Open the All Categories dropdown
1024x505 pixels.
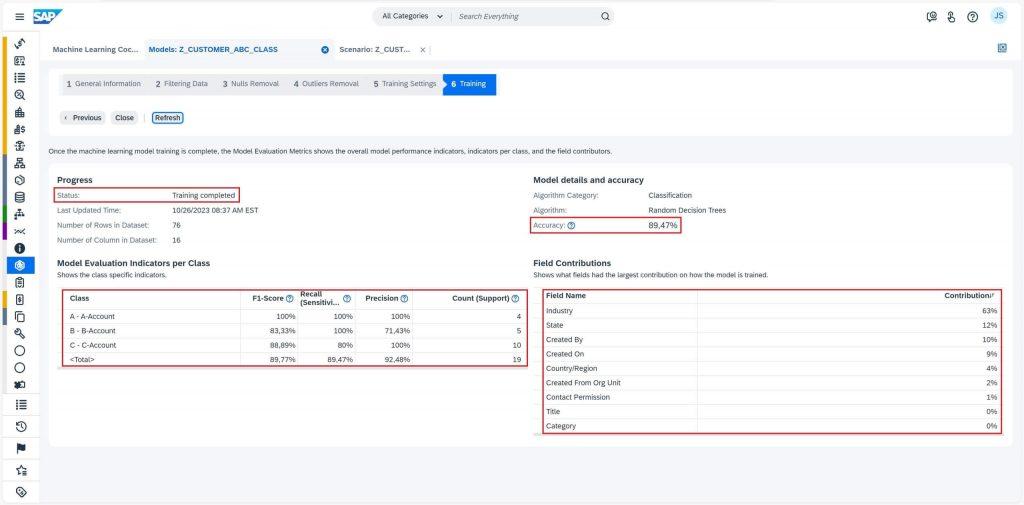coord(411,16)
